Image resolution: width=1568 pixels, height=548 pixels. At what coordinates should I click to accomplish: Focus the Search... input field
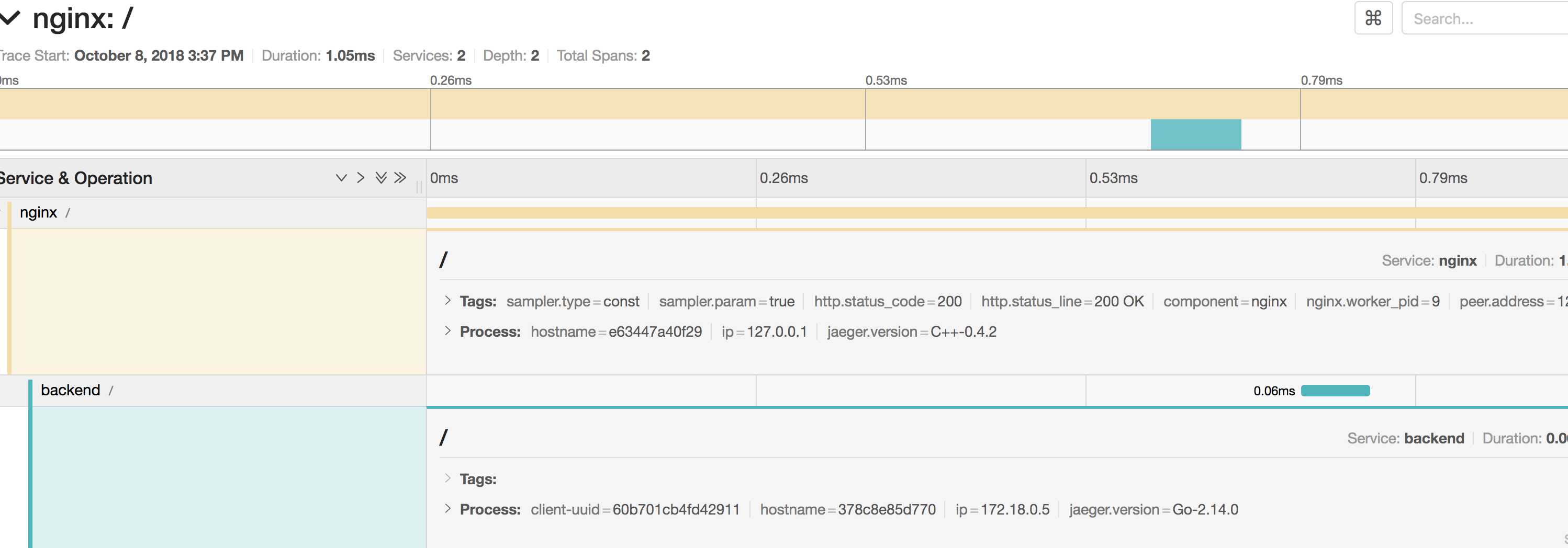(x=1485, y=18)
